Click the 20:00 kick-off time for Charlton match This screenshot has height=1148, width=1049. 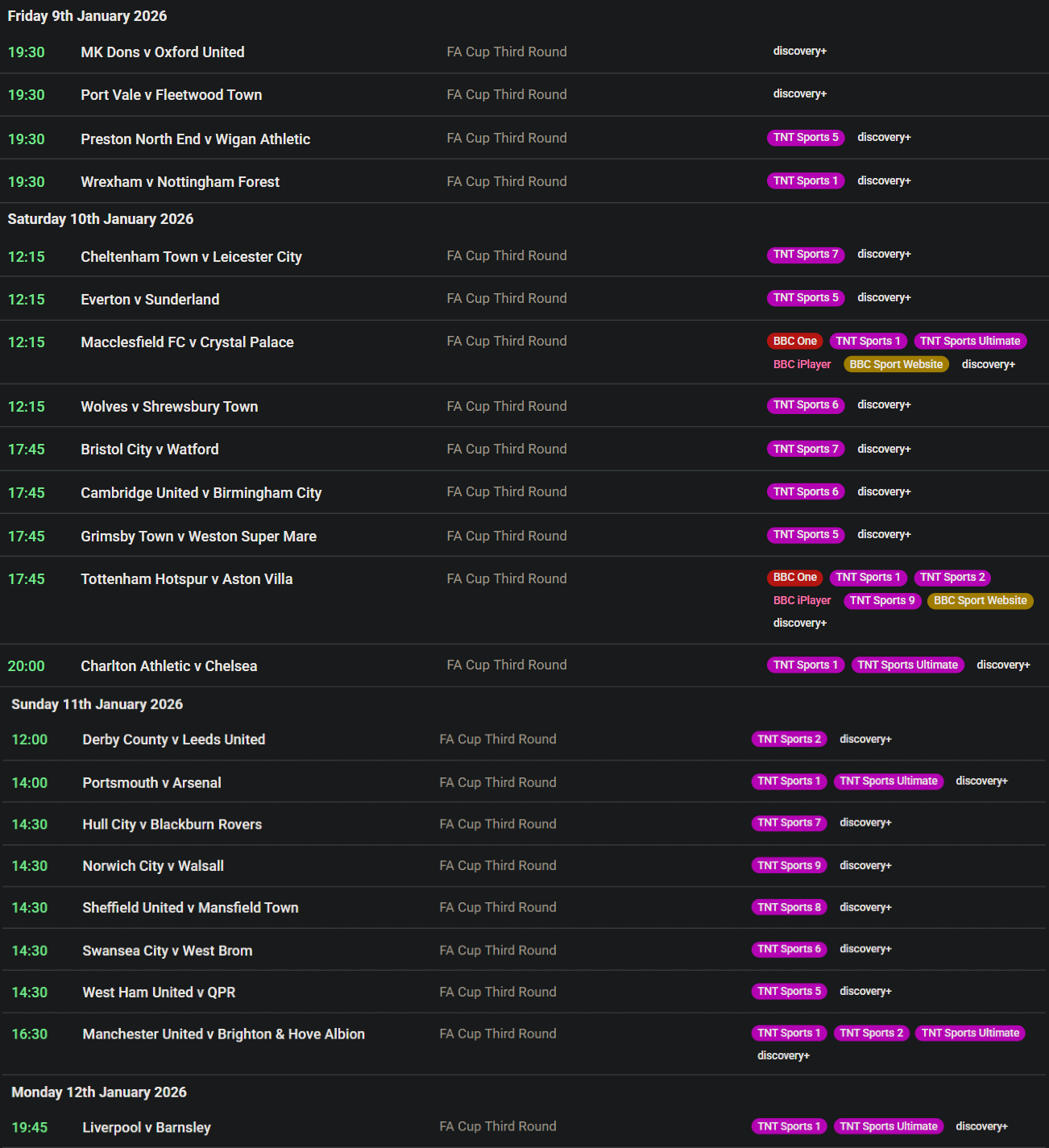(x=27, y=666)
